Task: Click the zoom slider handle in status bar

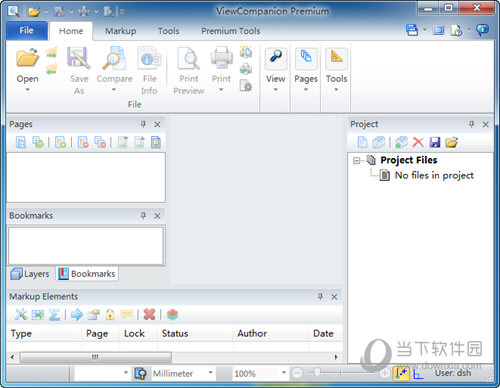Action: coord(317,372)
